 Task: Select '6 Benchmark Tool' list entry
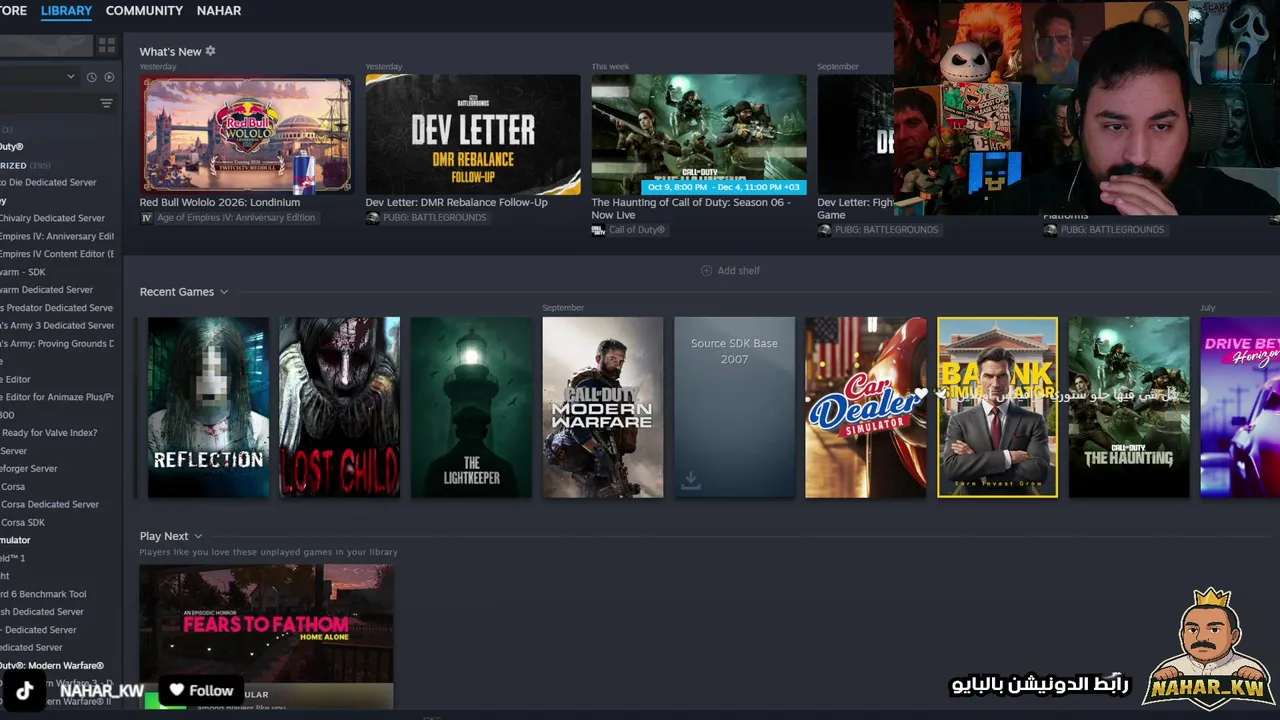click(43, 594)
